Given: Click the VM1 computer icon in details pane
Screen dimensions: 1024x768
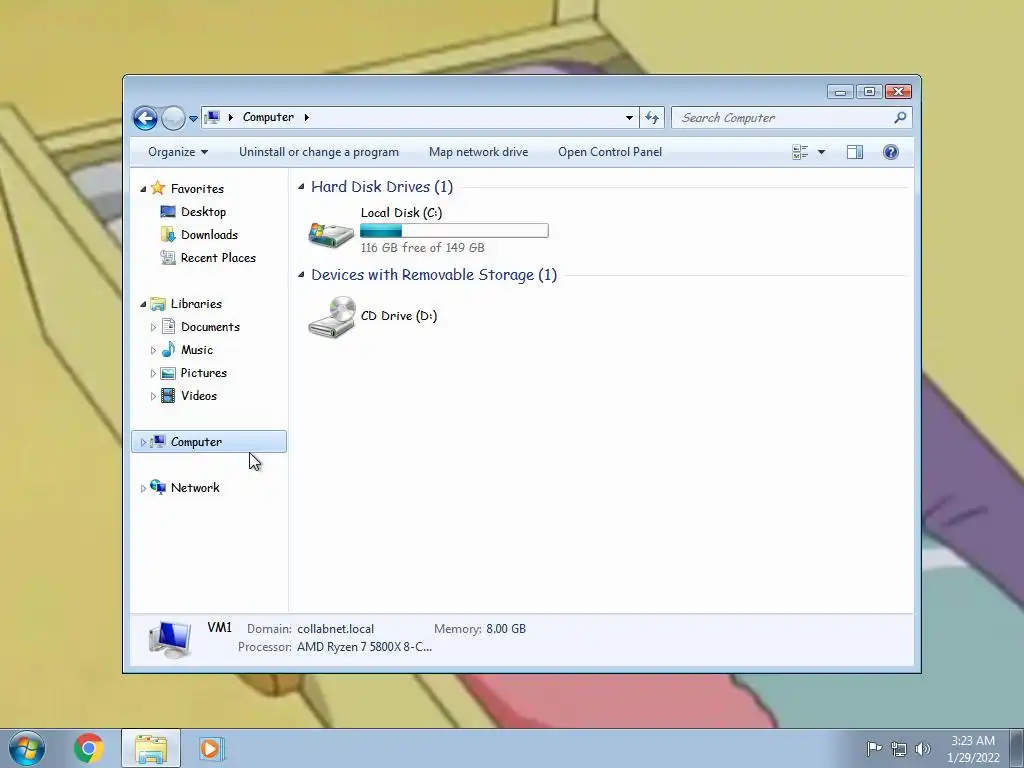Looking at the screenshot, I should [x=170, y=639].
